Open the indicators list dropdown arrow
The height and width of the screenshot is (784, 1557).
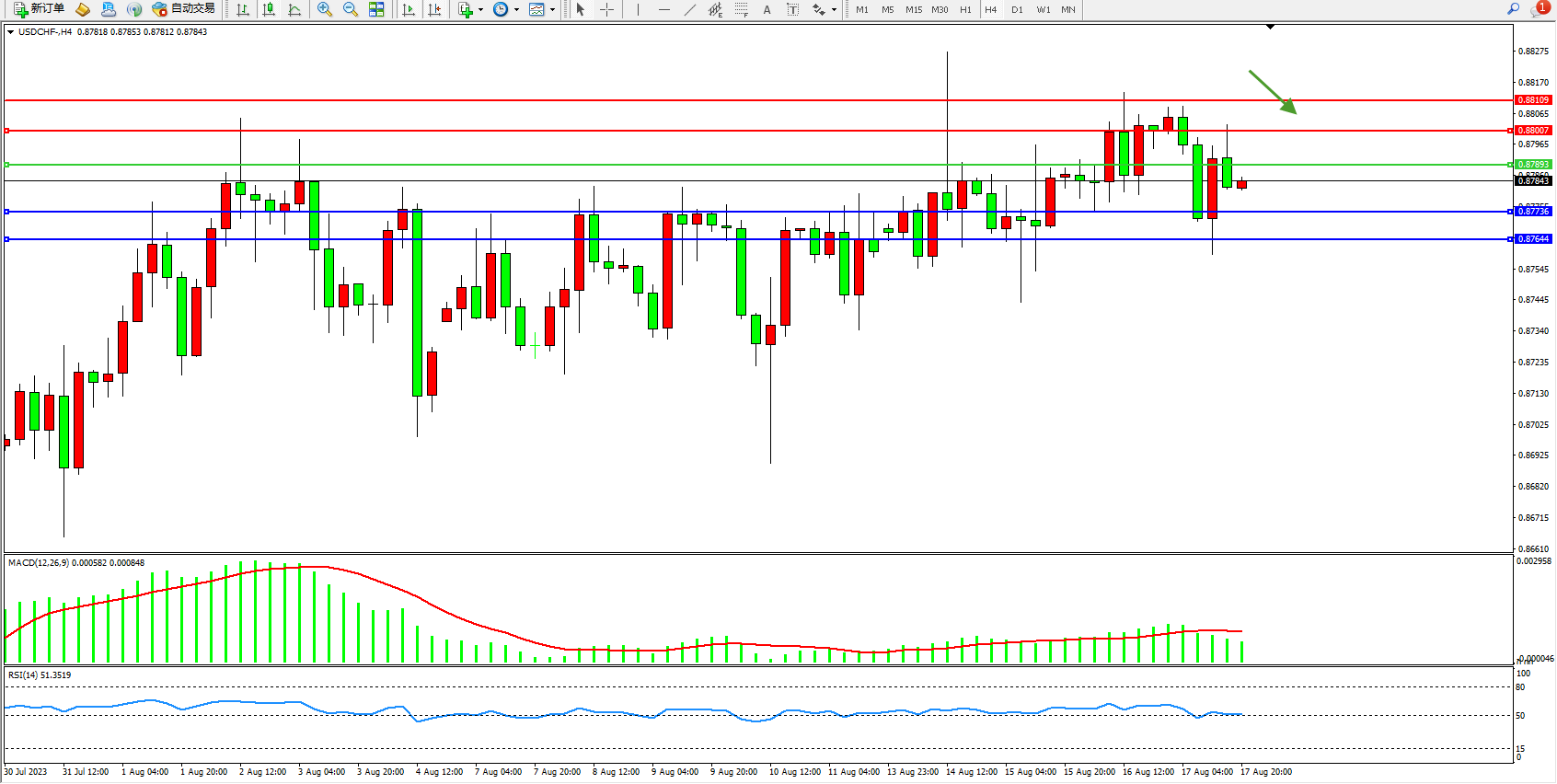pyautogui.click(x=480, y=10)
